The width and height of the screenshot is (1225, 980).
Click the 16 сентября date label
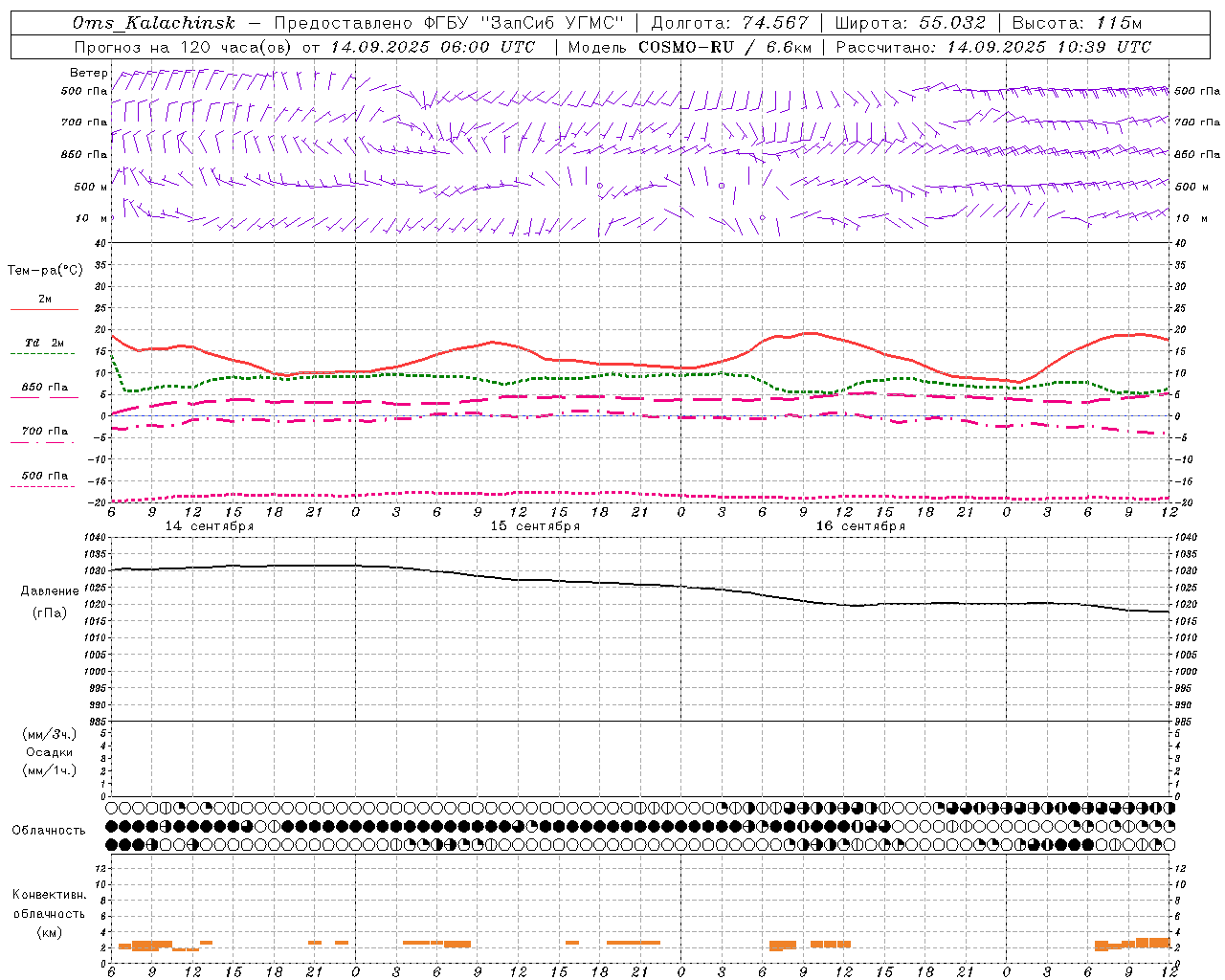(x=860, y=526)
